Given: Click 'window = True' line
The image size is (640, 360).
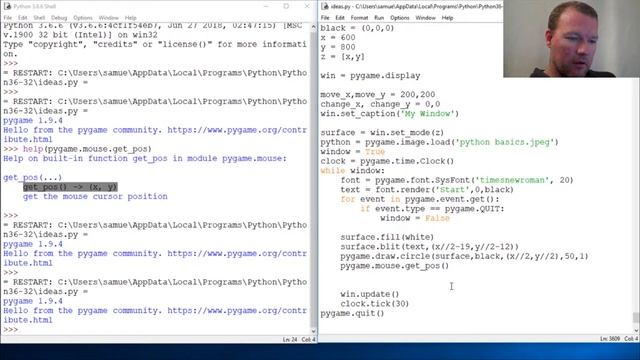Looking at the screenshot, I should (x=353, y=151).
